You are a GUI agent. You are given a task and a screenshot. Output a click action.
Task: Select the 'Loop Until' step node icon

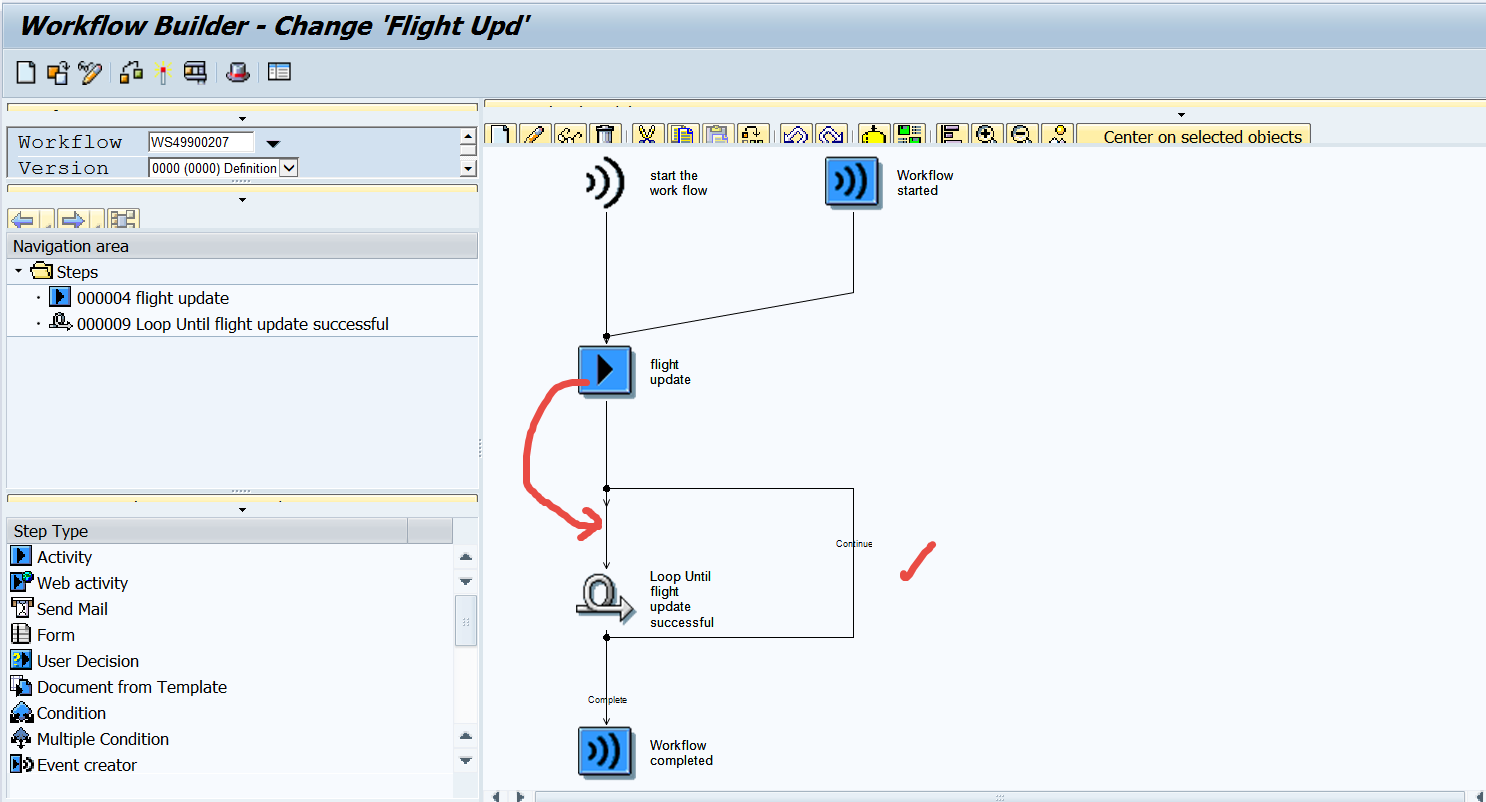[x=605, y=599]
